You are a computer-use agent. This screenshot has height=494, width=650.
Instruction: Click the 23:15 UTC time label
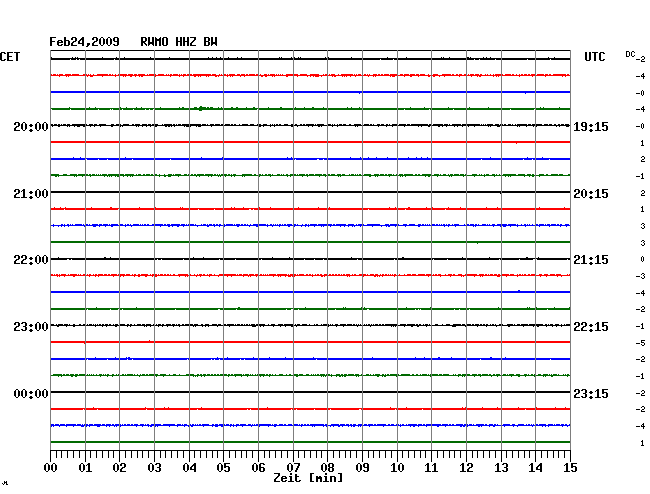[x=591, y=393]
